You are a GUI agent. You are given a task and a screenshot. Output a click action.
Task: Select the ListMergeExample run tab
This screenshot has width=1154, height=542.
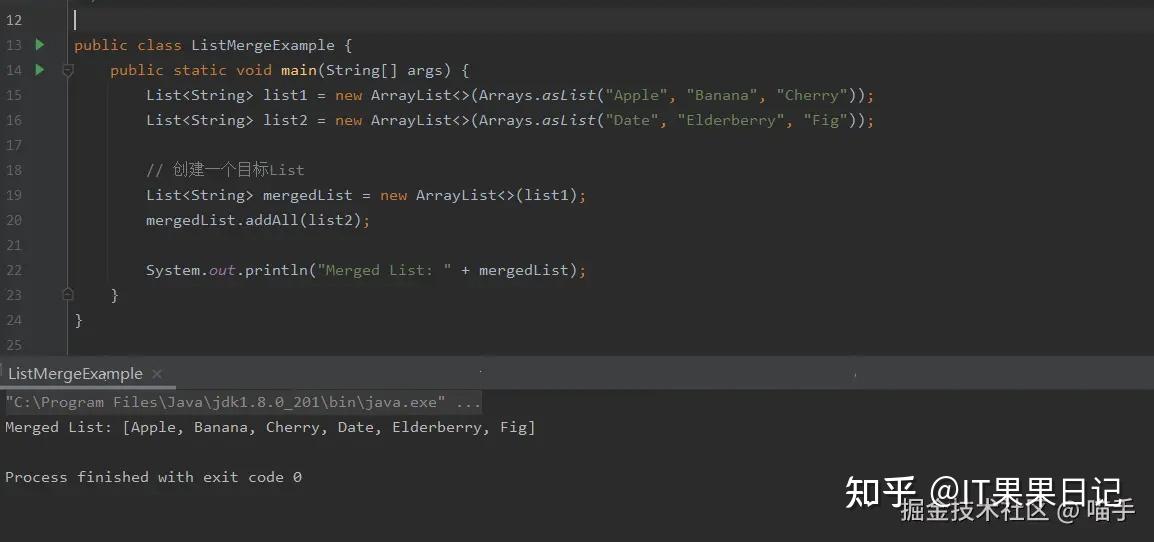tap(75, 373)
